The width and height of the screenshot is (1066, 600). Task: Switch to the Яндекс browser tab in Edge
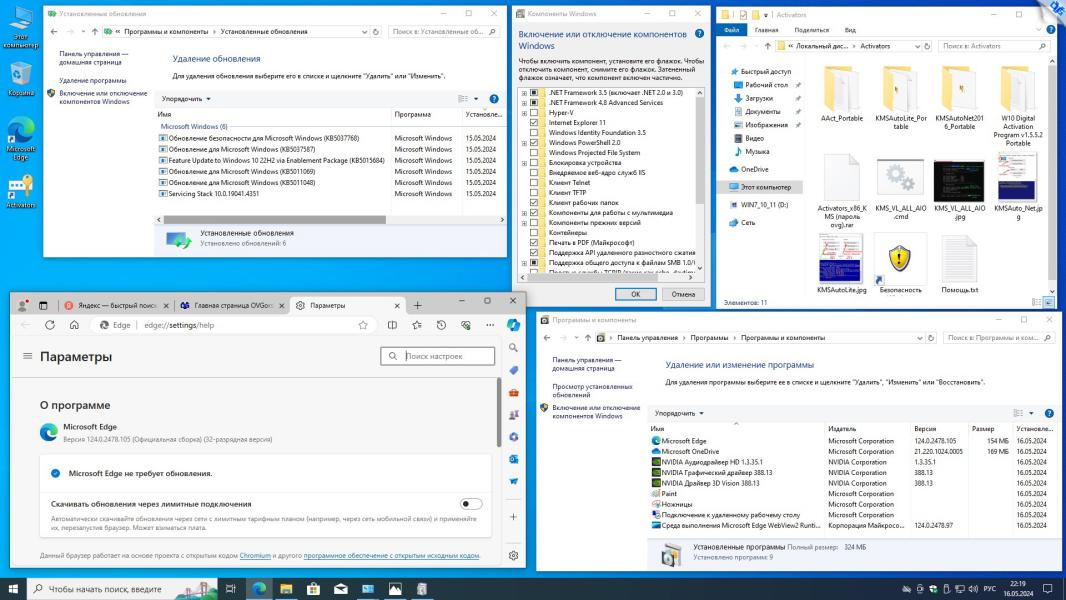coord(116,306)
